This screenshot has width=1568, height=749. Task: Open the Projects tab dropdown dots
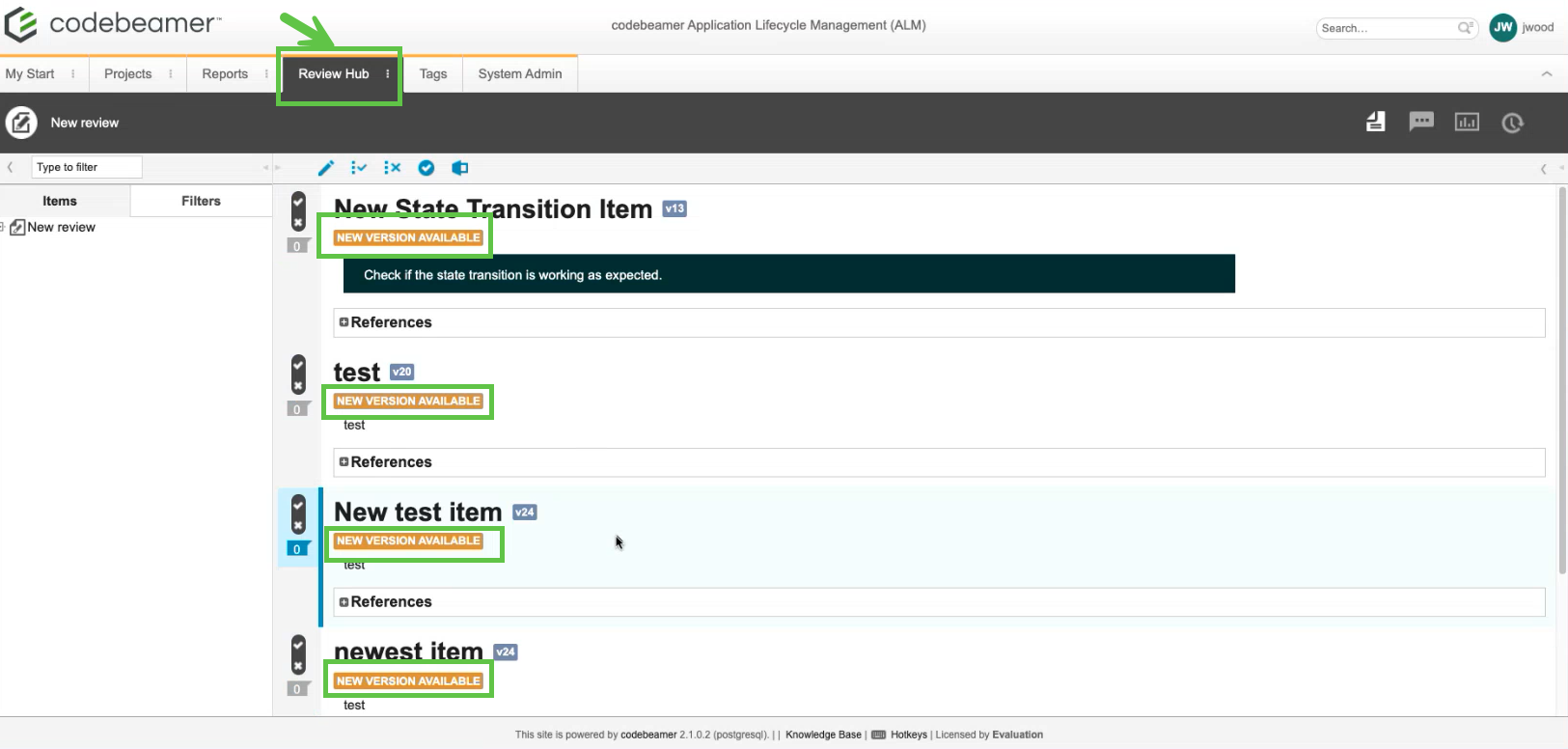coord(171,74)
